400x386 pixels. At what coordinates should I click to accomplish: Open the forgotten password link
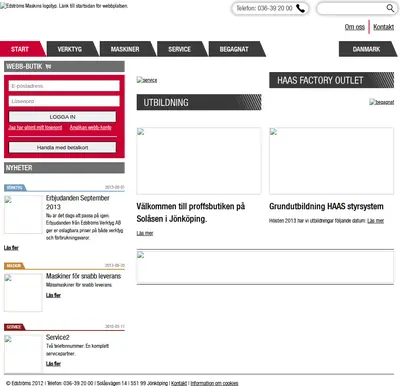coord(35,127)
